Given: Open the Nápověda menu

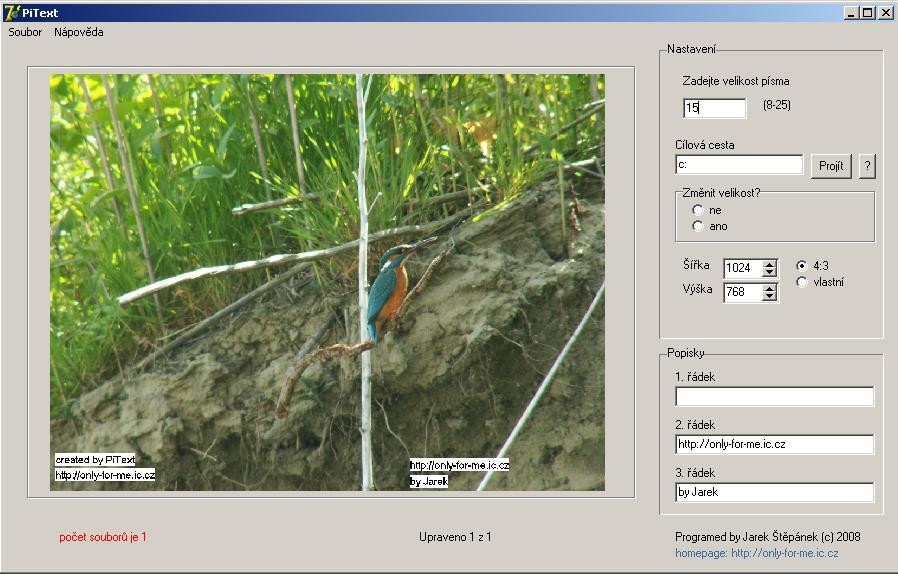Looking at the screenshot, I should pos(78,32).
